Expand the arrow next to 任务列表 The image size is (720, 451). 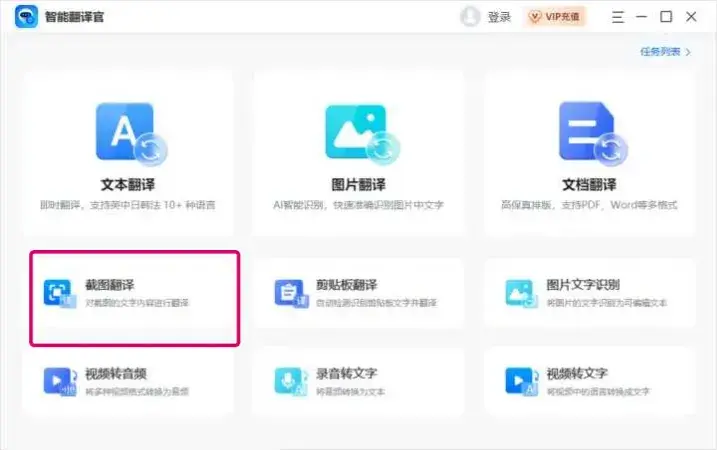click(688, 52)
